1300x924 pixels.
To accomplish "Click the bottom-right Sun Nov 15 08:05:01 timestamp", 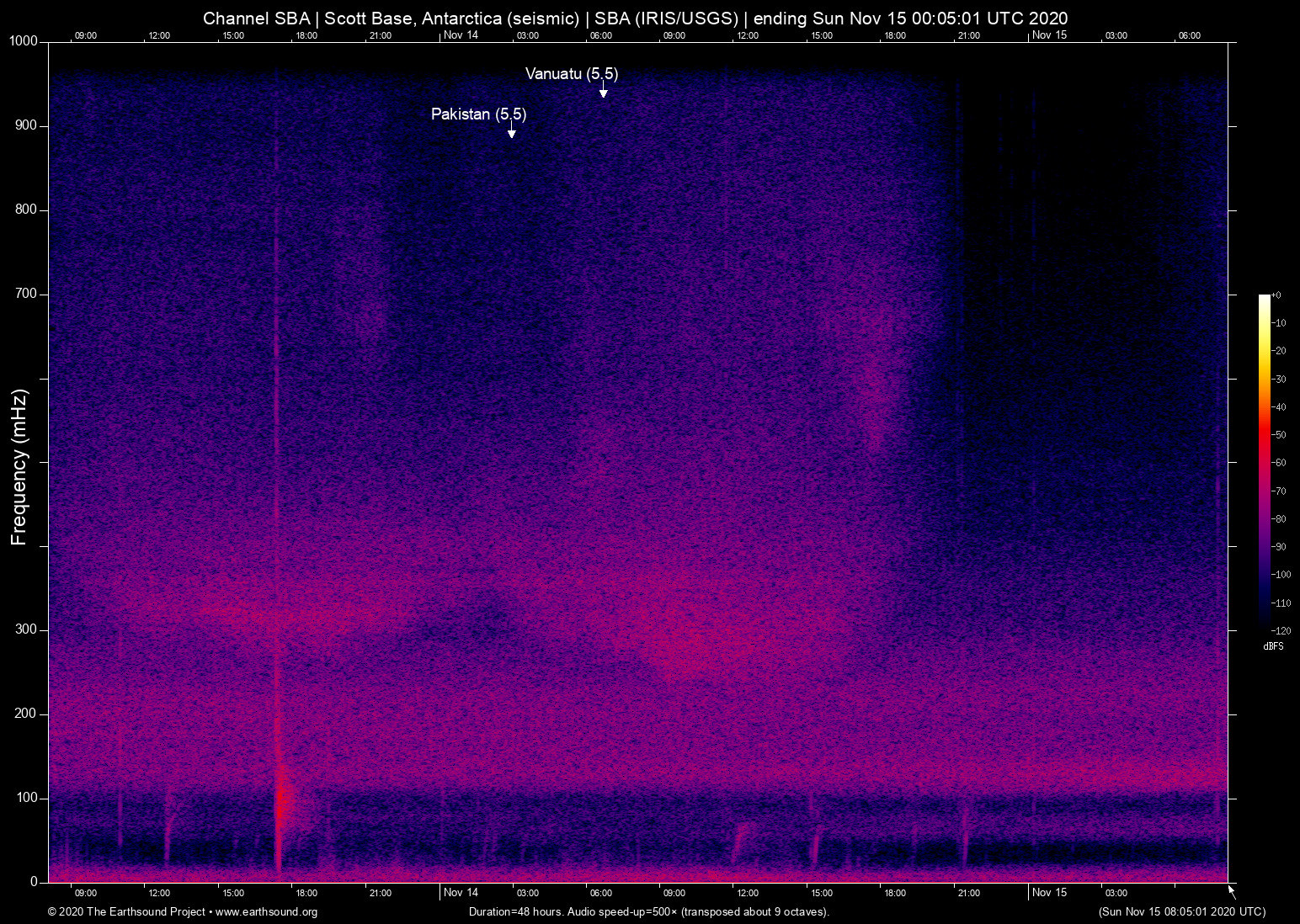I will (1181, 912).
